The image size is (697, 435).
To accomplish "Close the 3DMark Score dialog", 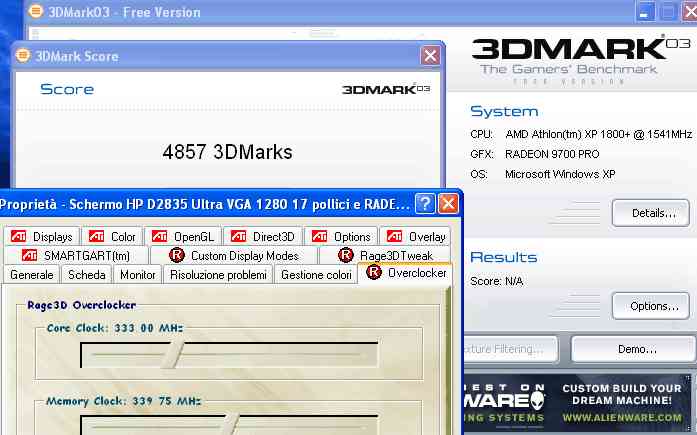I will tap(430, 56).
